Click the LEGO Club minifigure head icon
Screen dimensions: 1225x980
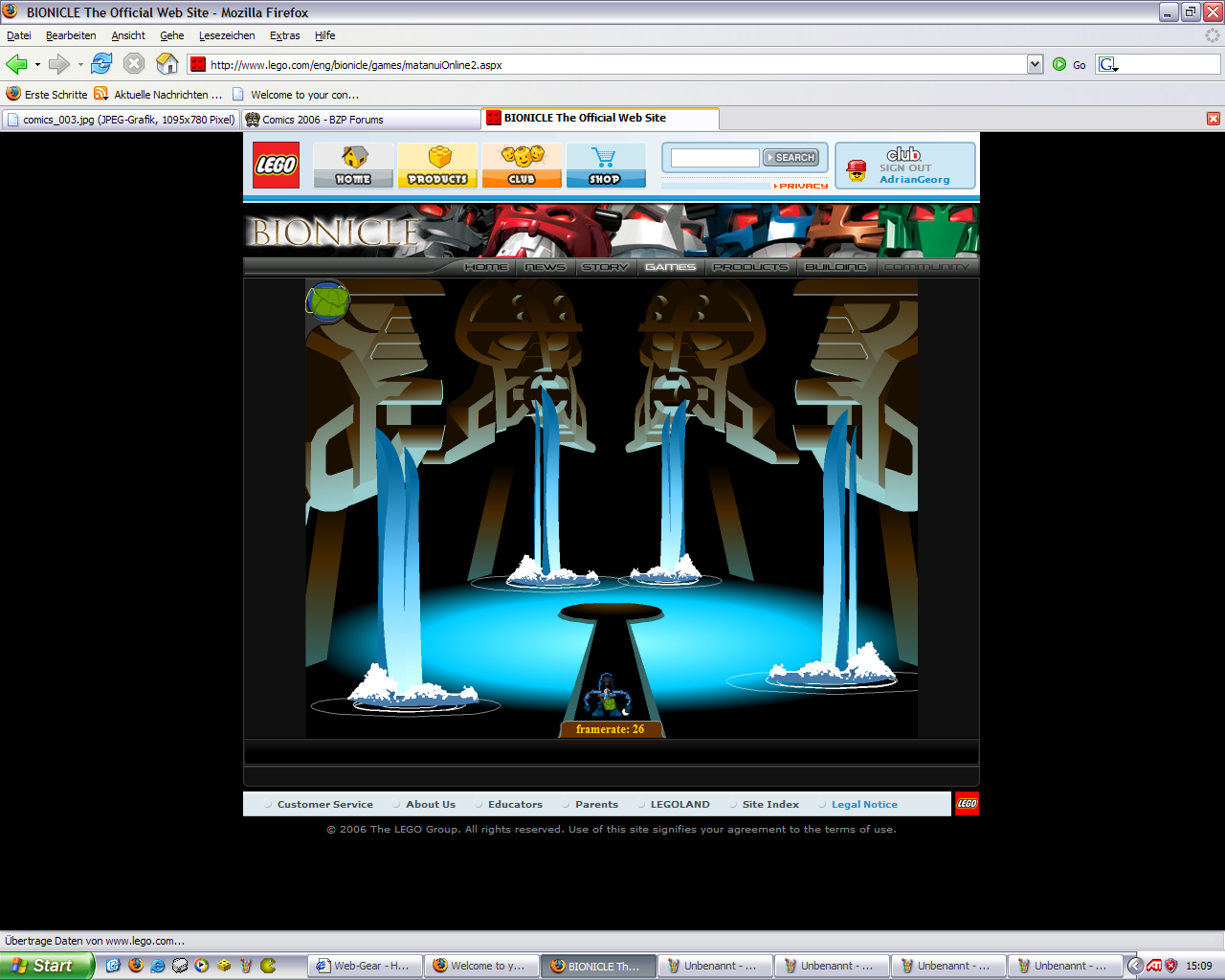857,170
